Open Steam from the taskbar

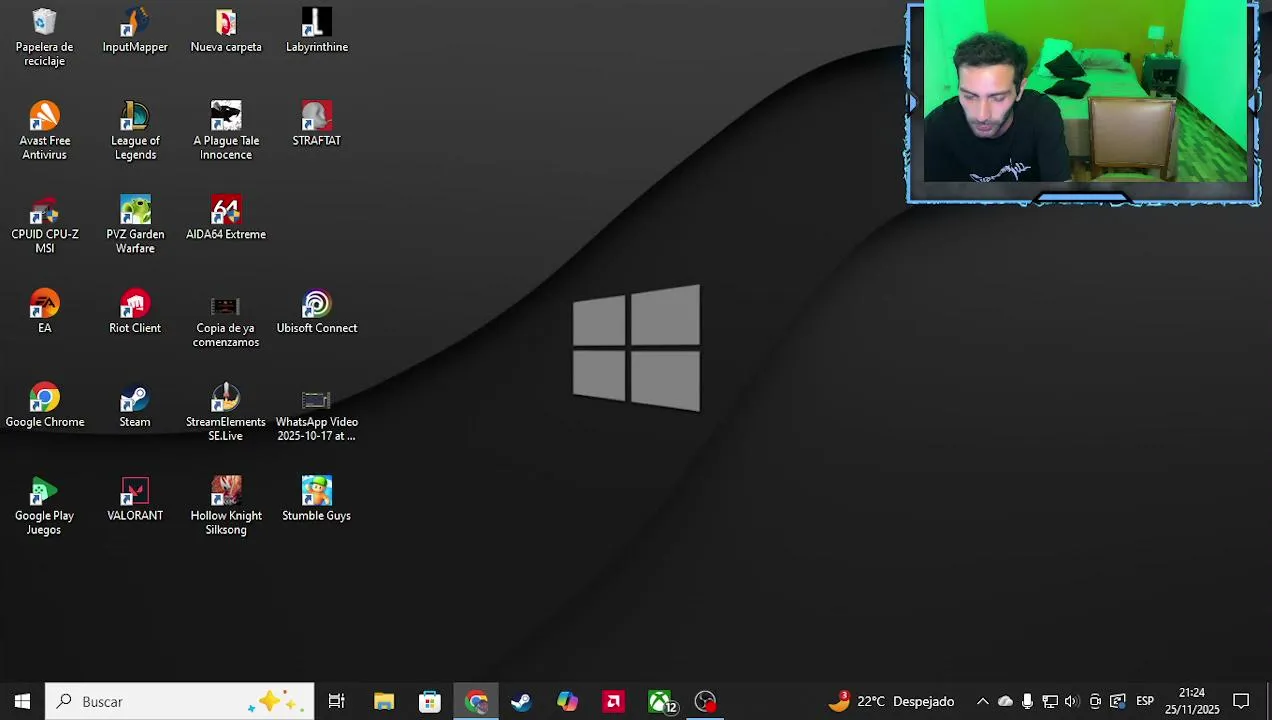tap(521, 701)
